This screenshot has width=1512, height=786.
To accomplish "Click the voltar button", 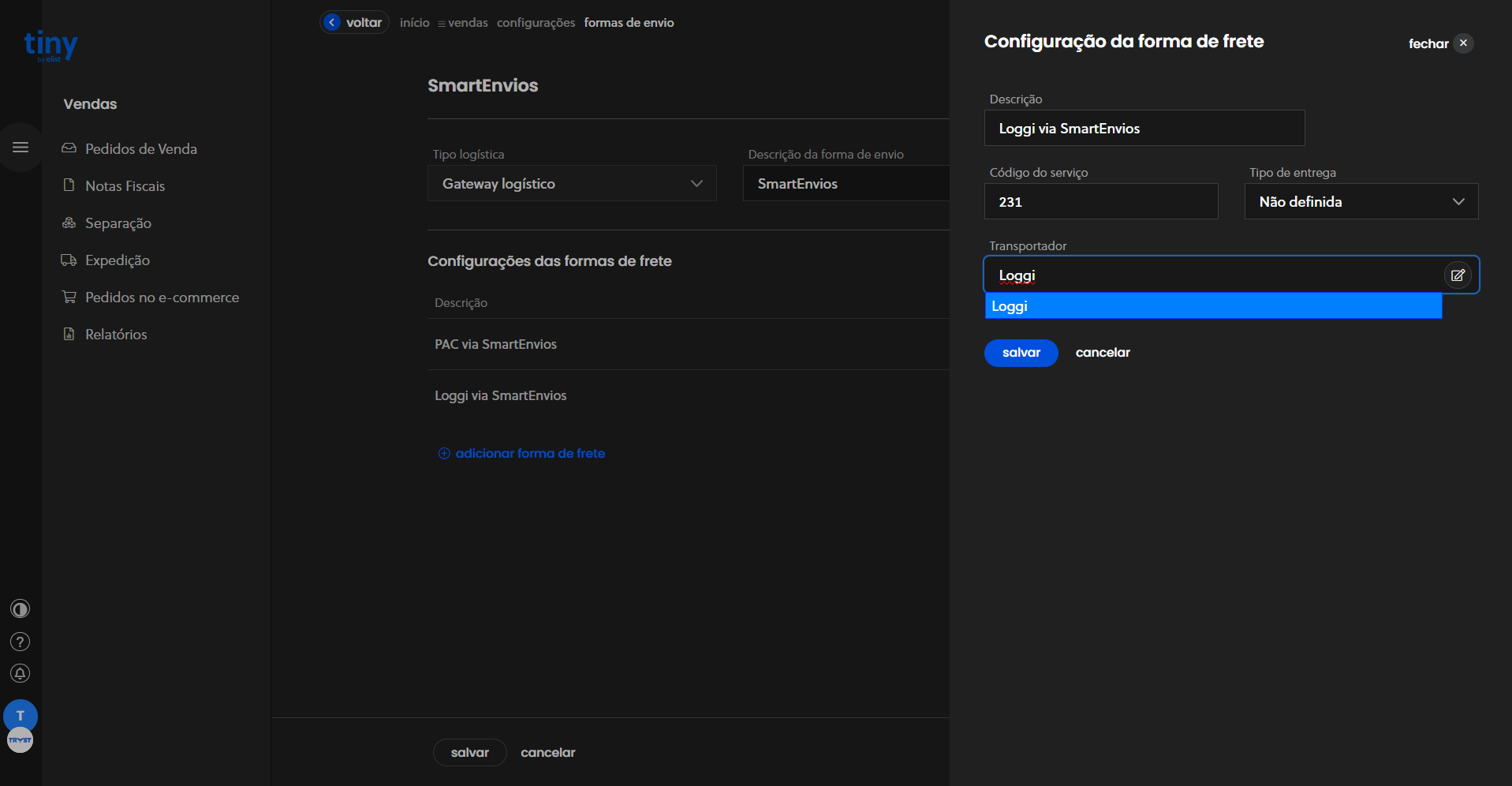I will click(355, 22).
